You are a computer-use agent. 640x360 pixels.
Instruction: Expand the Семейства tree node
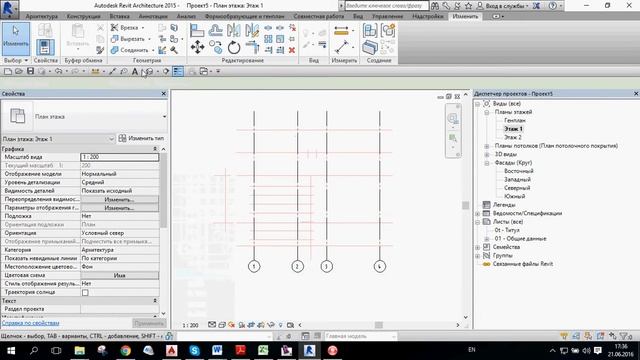pos(478,247)
